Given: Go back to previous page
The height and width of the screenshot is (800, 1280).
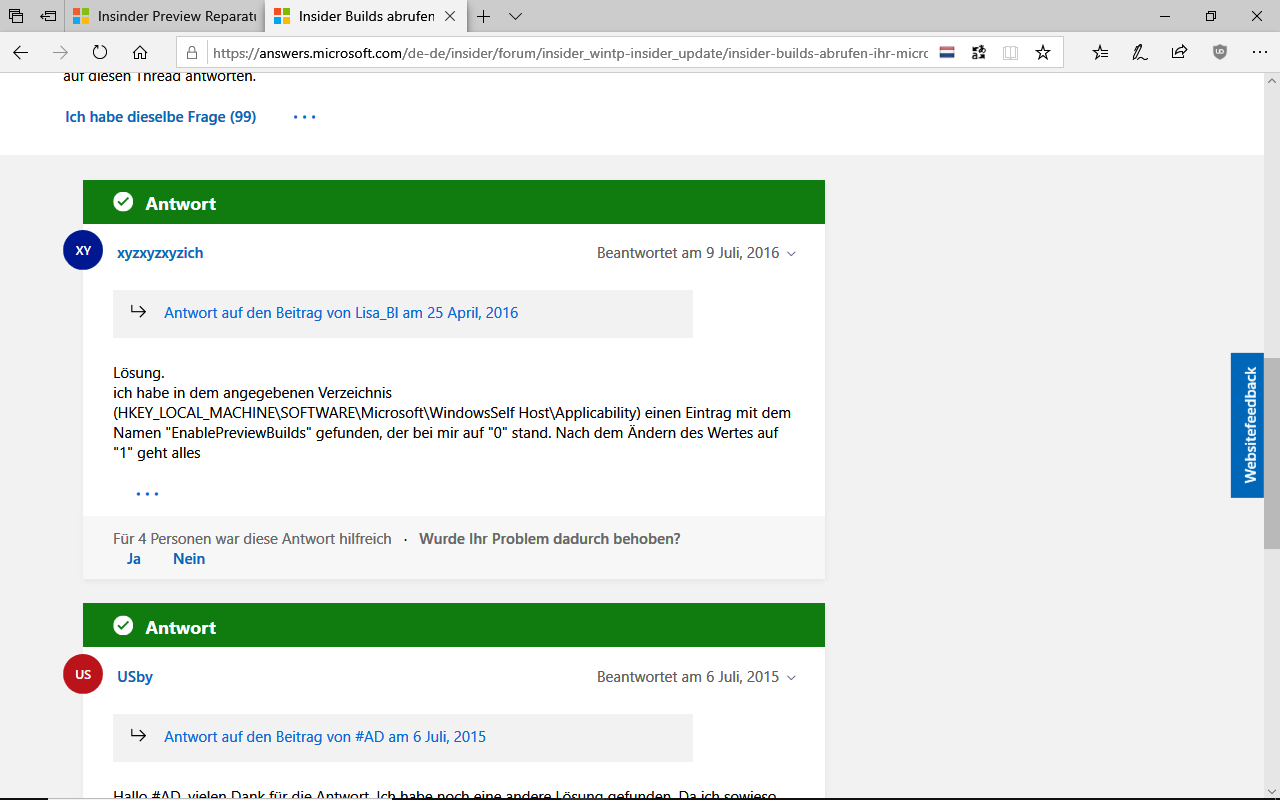Looking at the screenshot, I should (21, 52).
